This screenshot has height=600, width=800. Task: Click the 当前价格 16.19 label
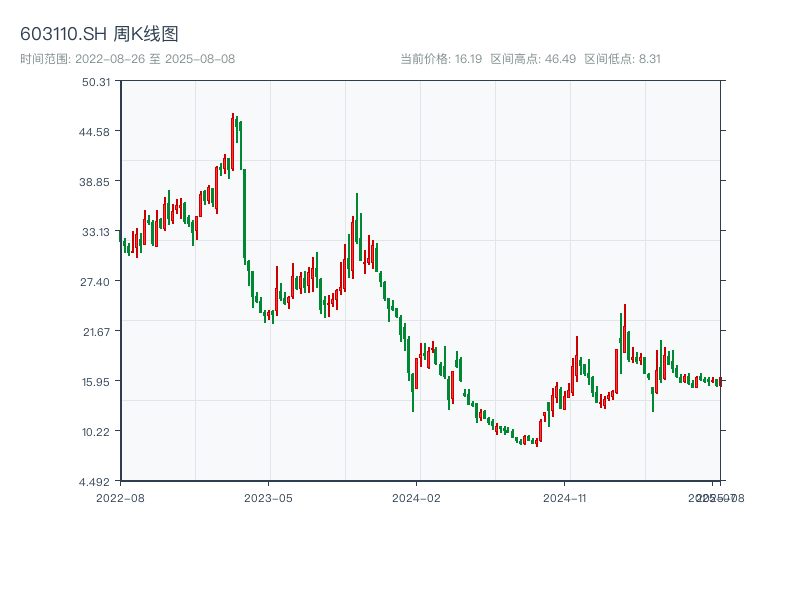(441, 59)
